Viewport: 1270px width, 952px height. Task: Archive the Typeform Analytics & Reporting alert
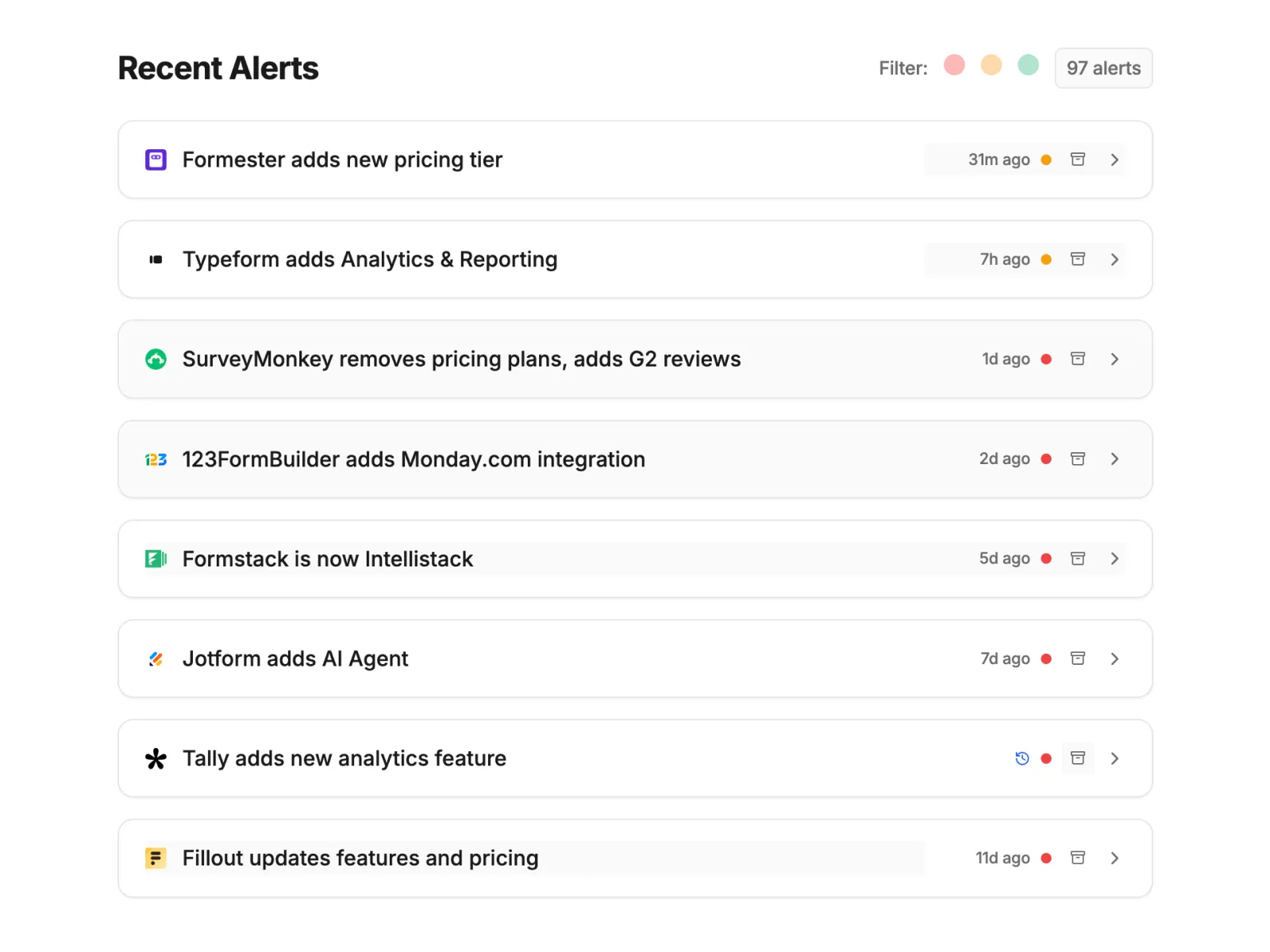coord(1077,259)
